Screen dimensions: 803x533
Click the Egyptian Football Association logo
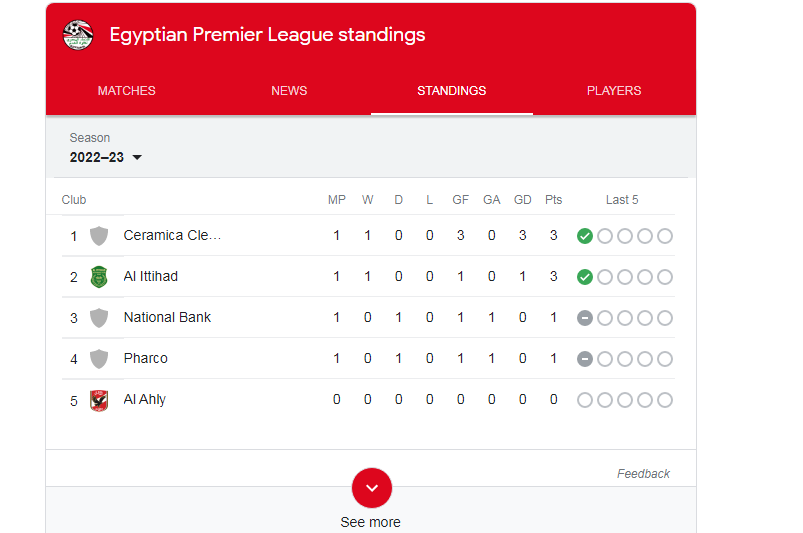tap(78, 35)
